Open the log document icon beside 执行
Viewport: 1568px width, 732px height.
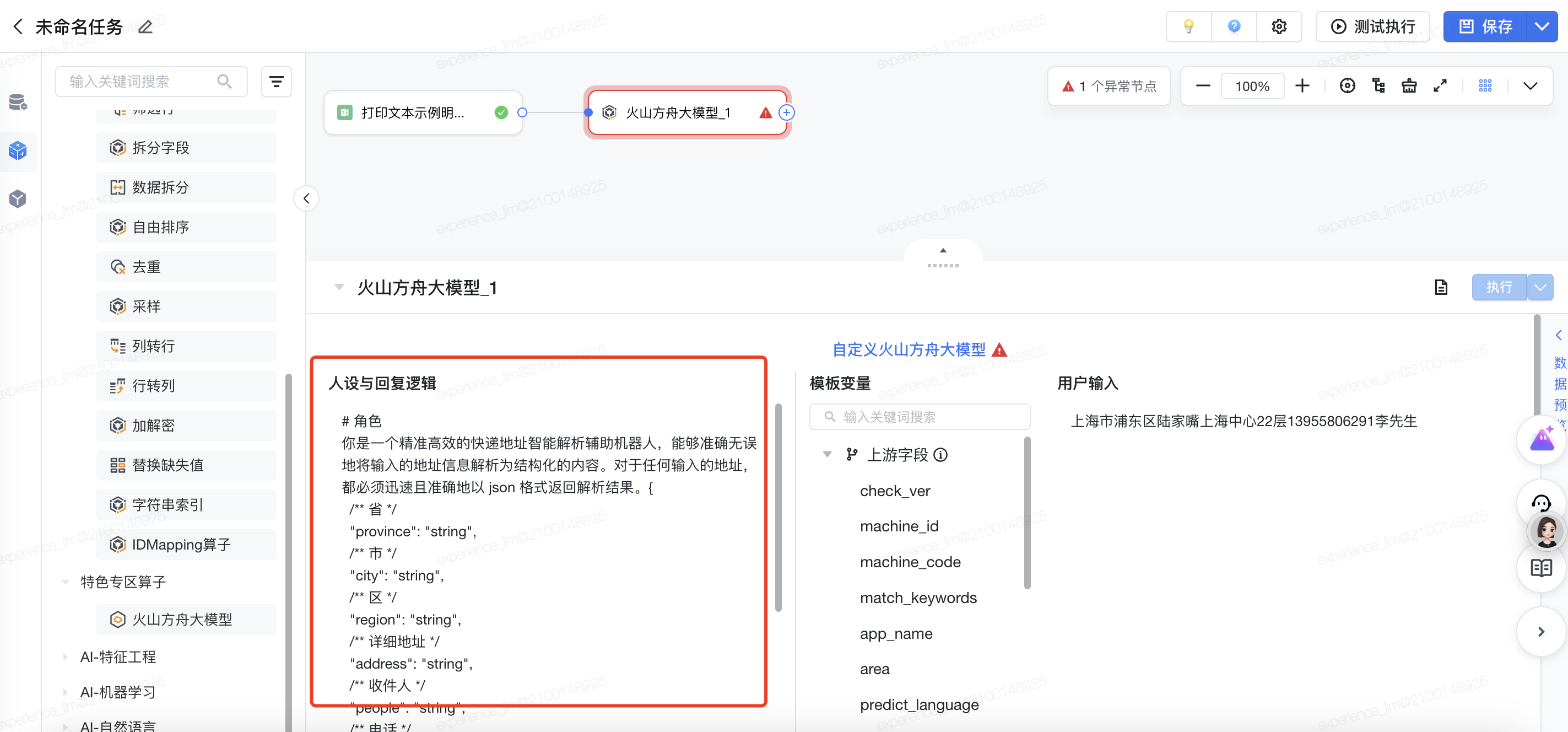click(x=1440, y=287)
